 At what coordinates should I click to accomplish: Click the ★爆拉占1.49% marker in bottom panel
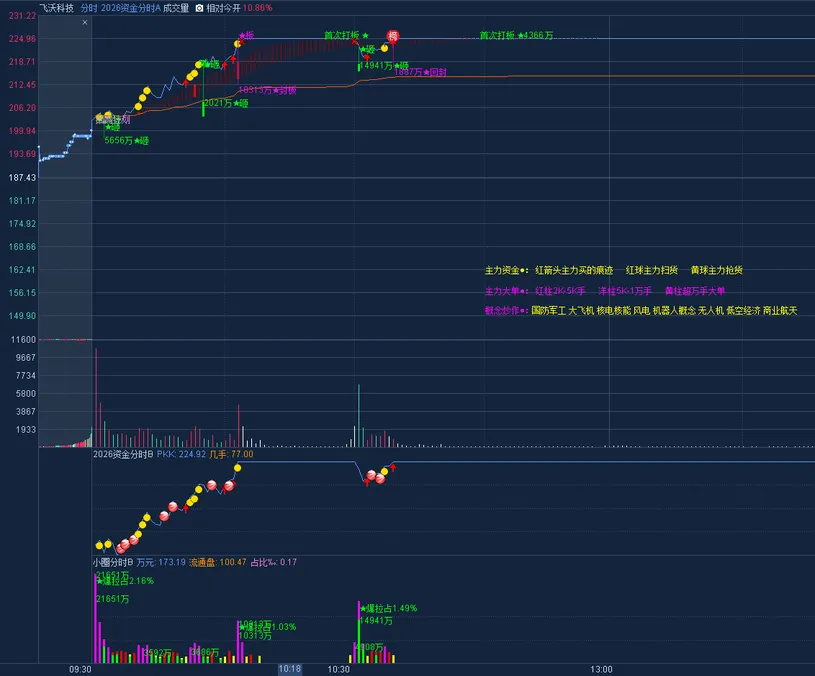pyautogui.click(x=387, y=608)
